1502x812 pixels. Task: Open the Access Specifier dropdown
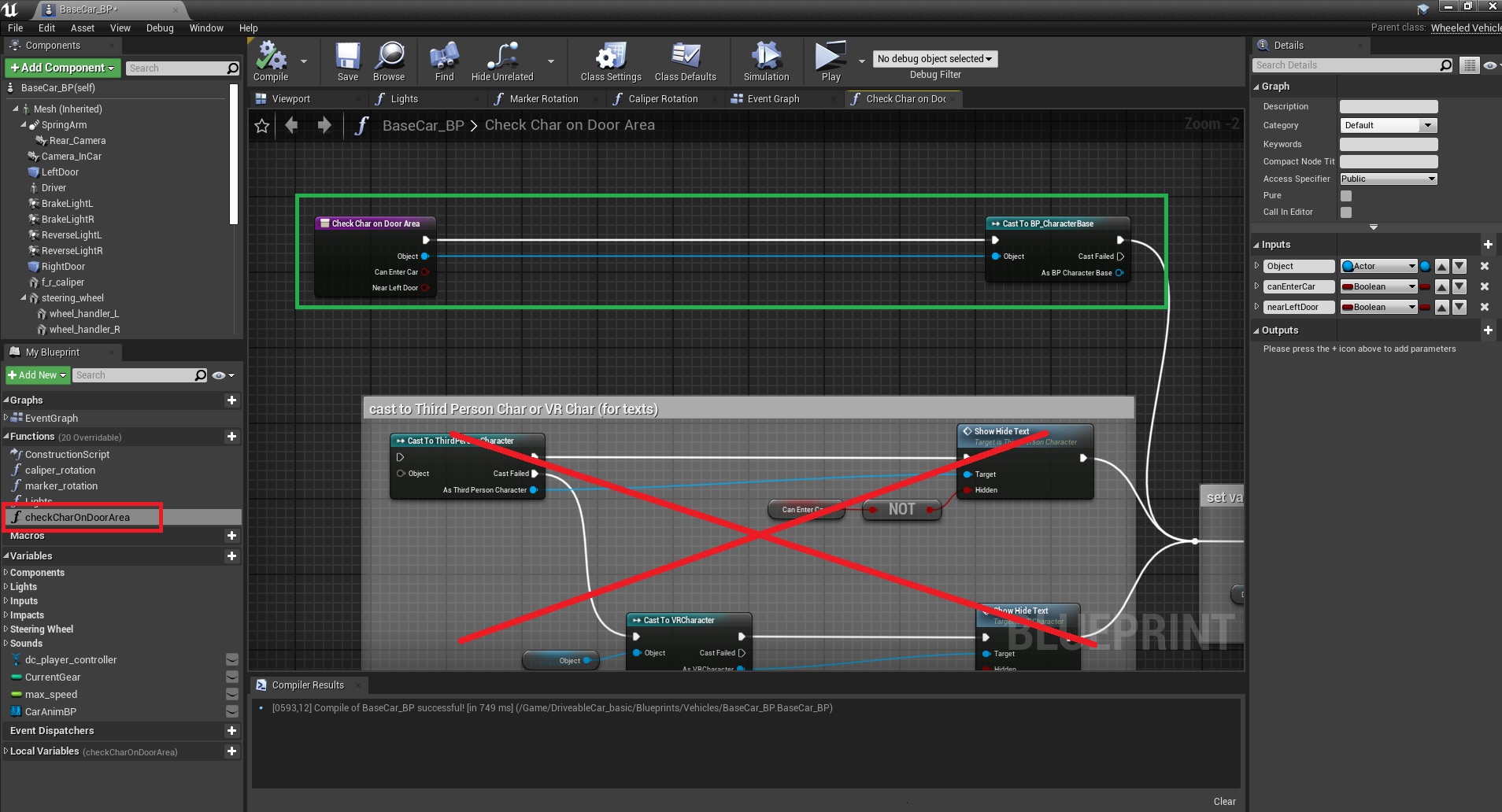click(x=1388, y=179)
